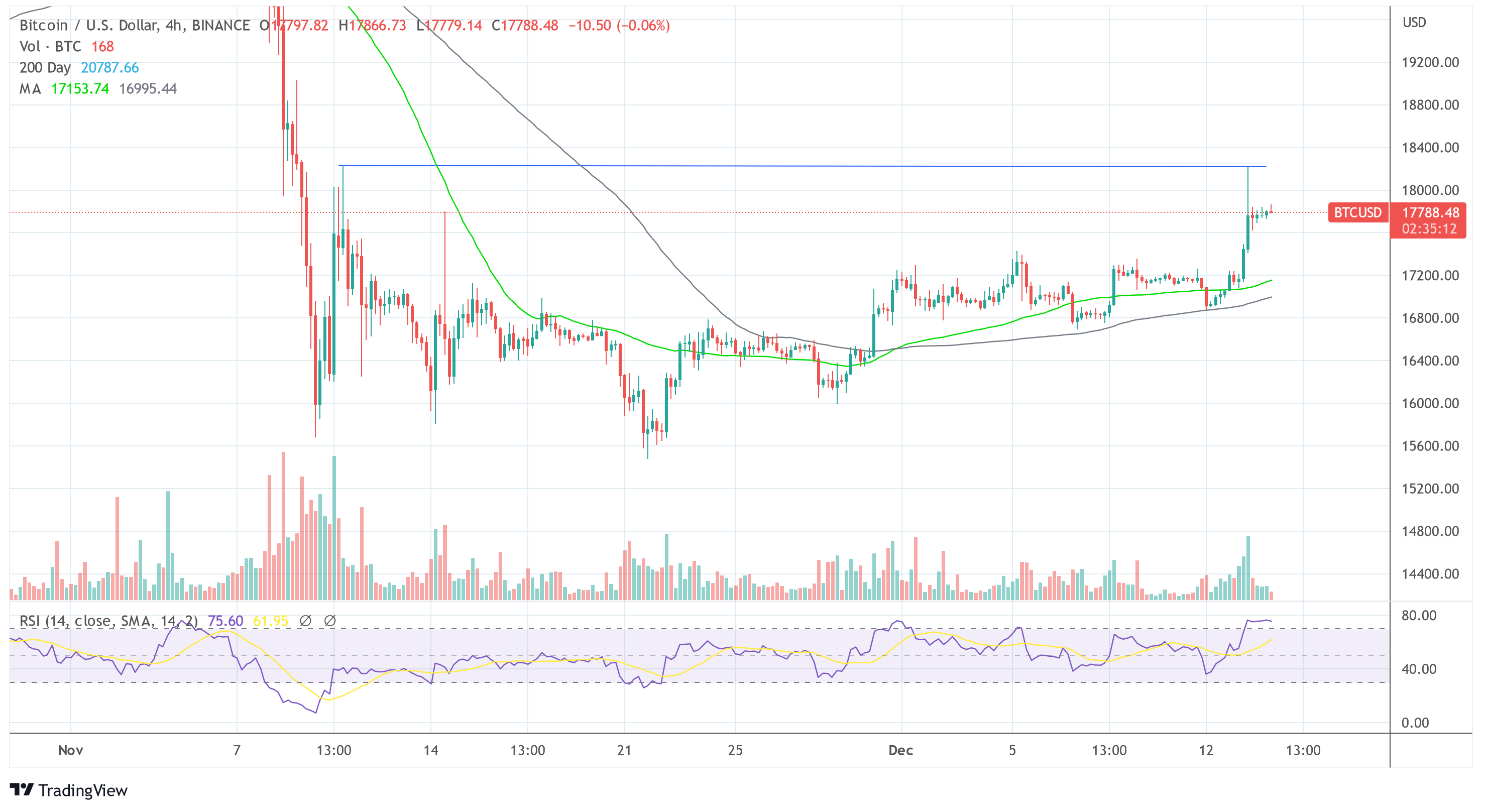This screenshot has width=1485, height=812.
Task: Click the Vol · BTC indicator label
Action: (50, 46)
